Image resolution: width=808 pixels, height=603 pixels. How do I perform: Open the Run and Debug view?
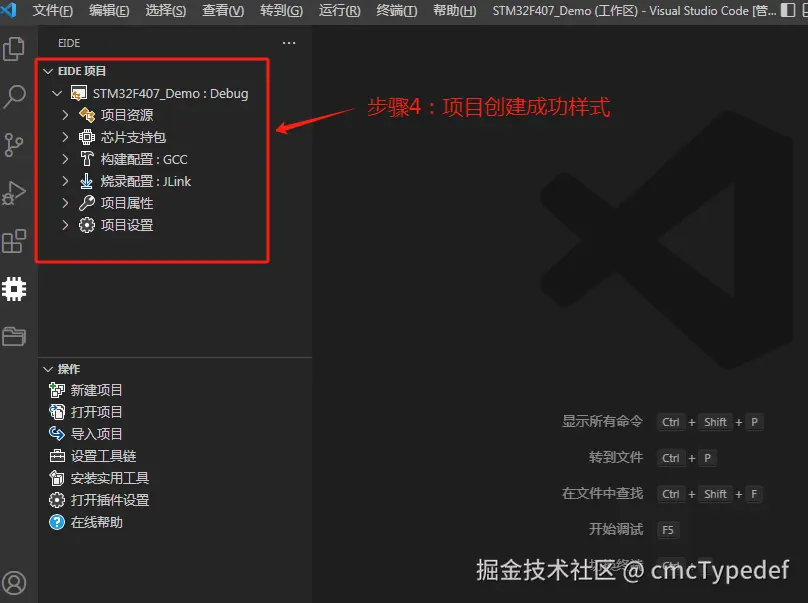14,193
